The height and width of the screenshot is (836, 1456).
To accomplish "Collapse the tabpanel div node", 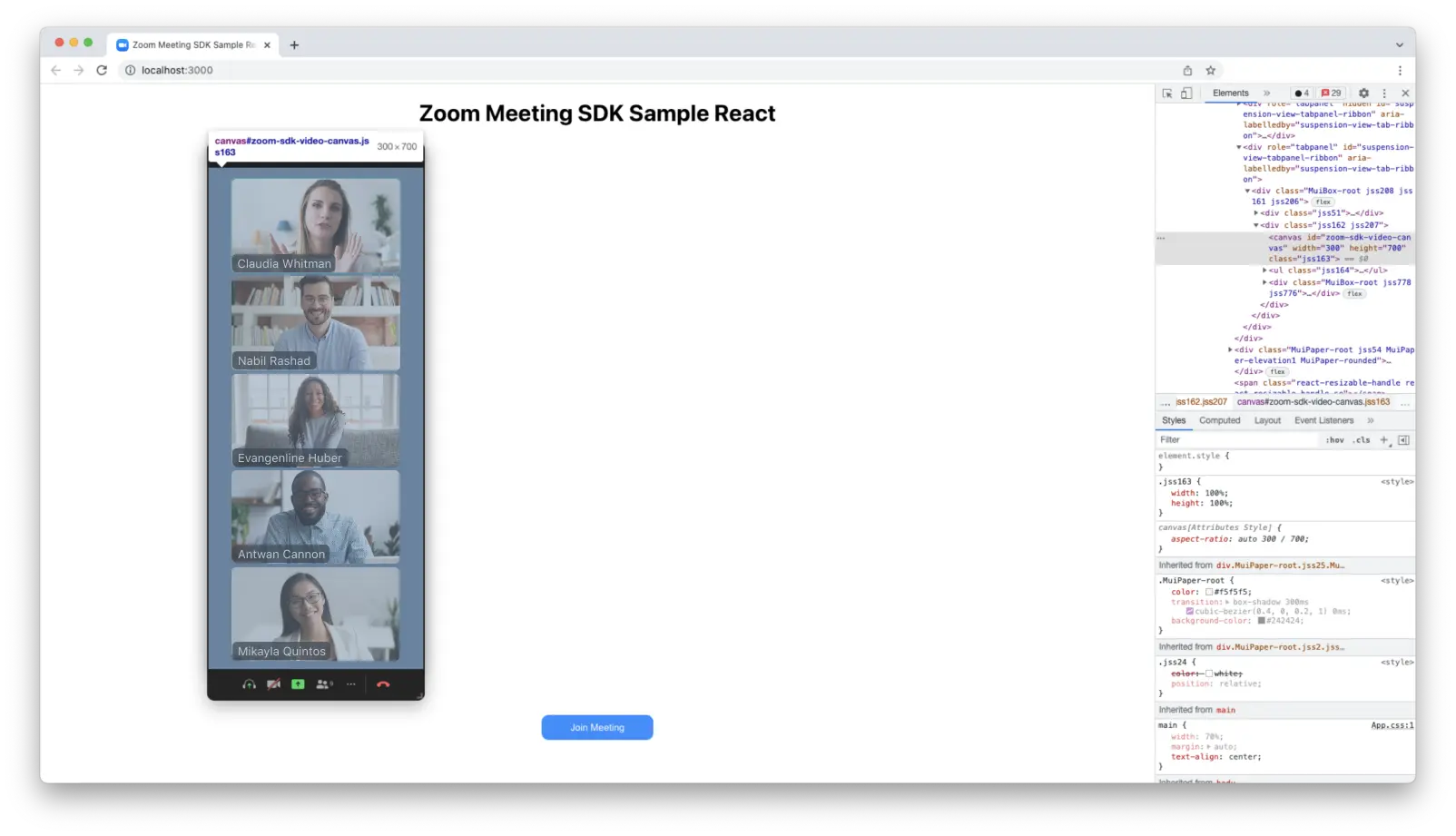I will pyautogui.click(x=1238, y=147).
